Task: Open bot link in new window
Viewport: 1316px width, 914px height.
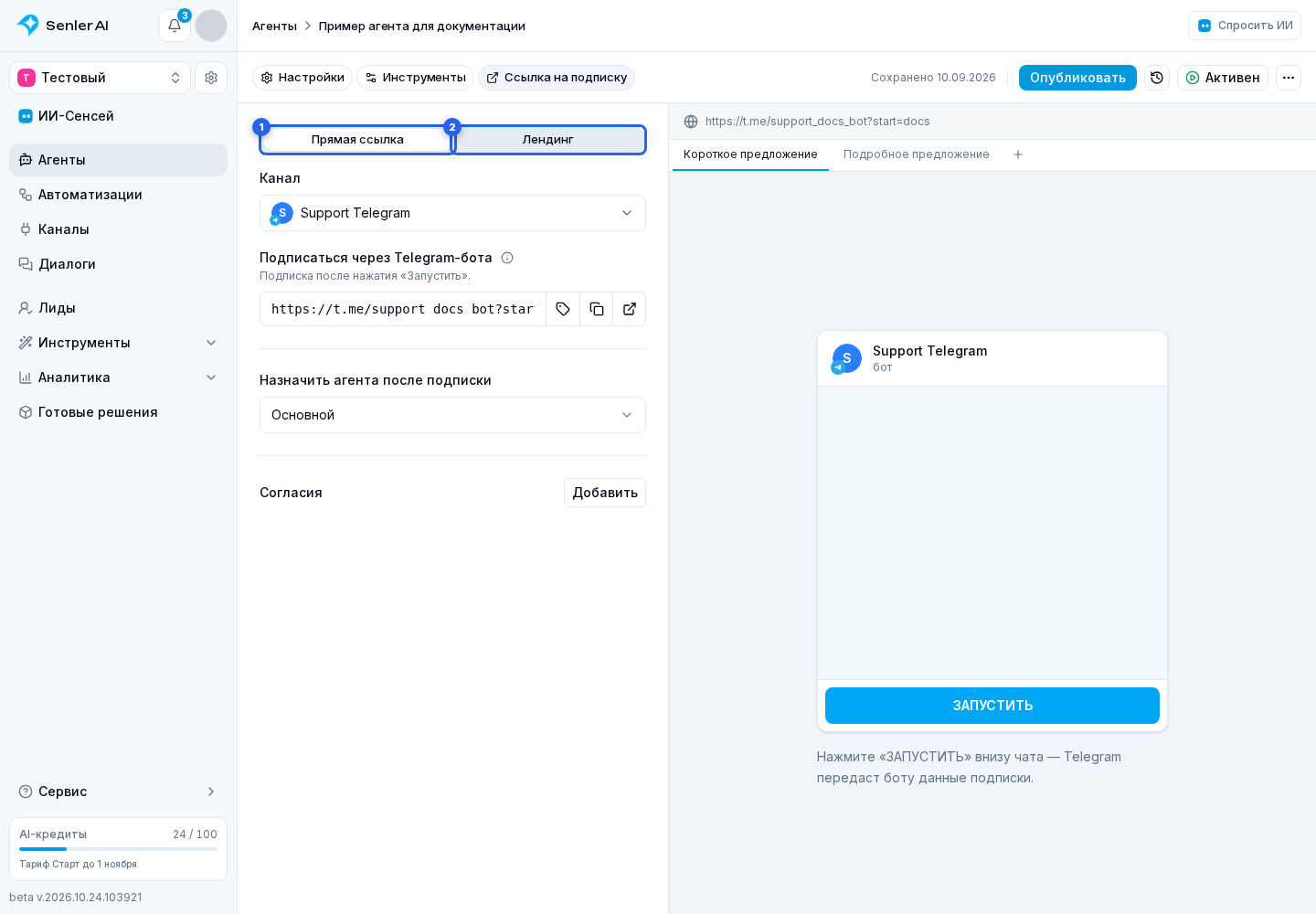Action: 630,309
